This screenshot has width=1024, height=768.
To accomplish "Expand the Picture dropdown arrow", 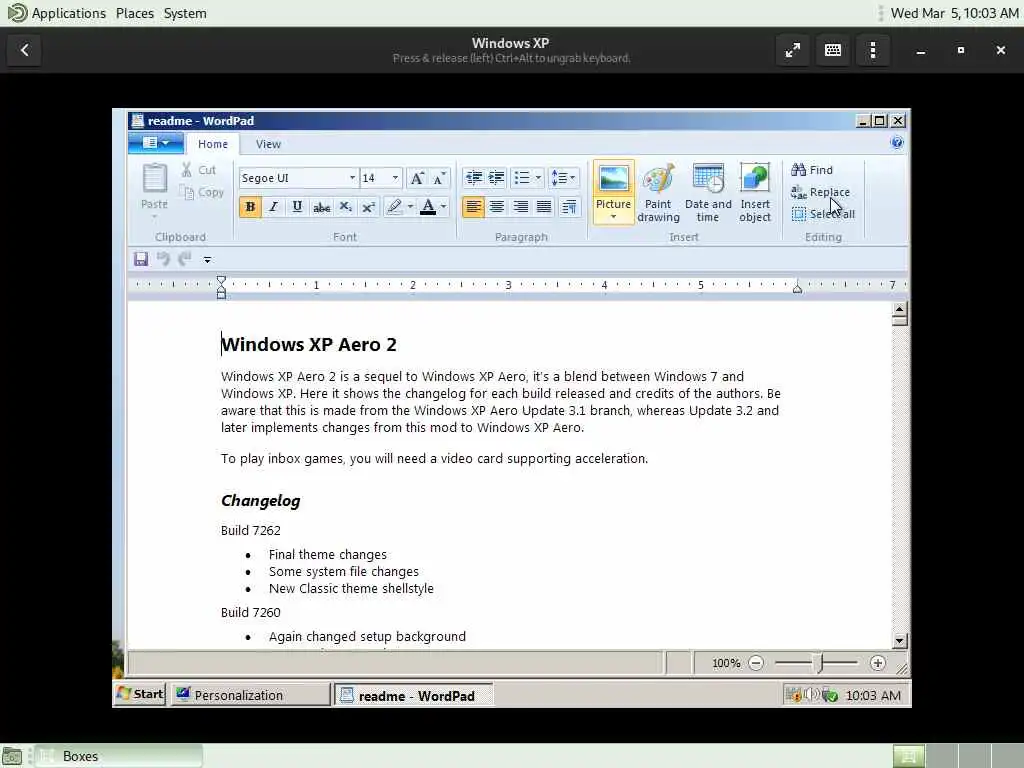I will [613, 217].
